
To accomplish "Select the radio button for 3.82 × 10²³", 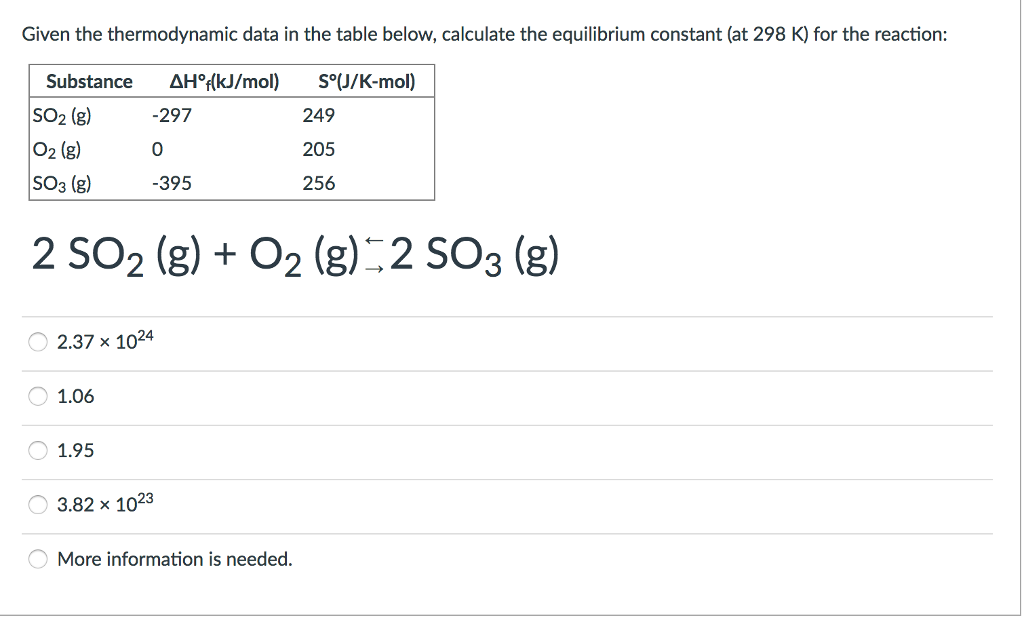I will (37, 504).
